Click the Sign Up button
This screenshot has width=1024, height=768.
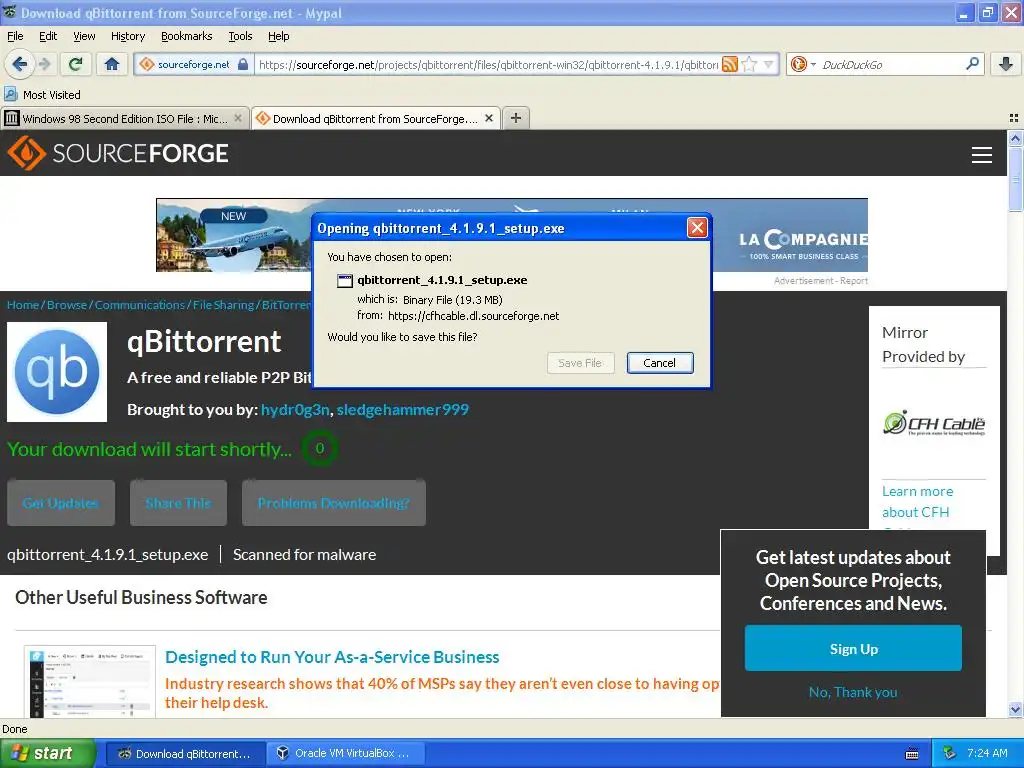point(853,648)
